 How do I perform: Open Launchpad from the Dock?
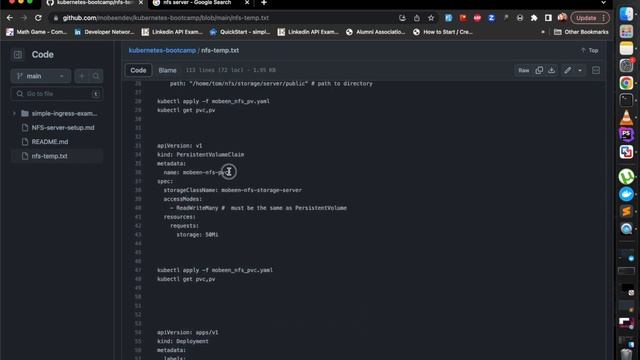pos(626,31)
